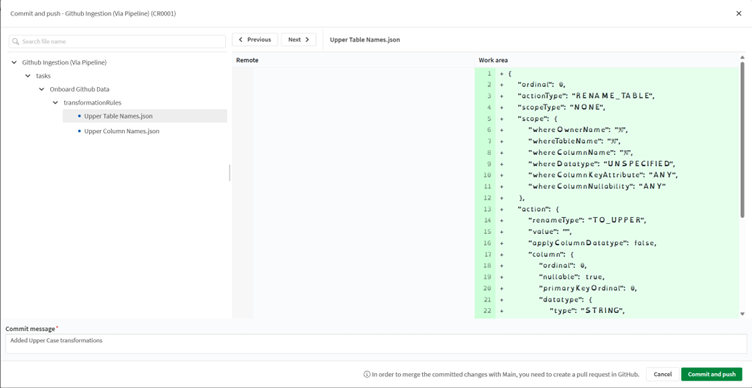The width and height of the screenshot is (752, 388).
Task: Click the Work area column header
Action: click(x=493, y=60)
